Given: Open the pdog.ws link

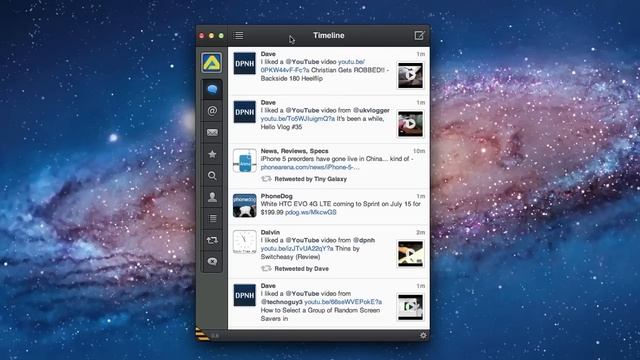Looking at the screenshot, I should coord(311,212).
